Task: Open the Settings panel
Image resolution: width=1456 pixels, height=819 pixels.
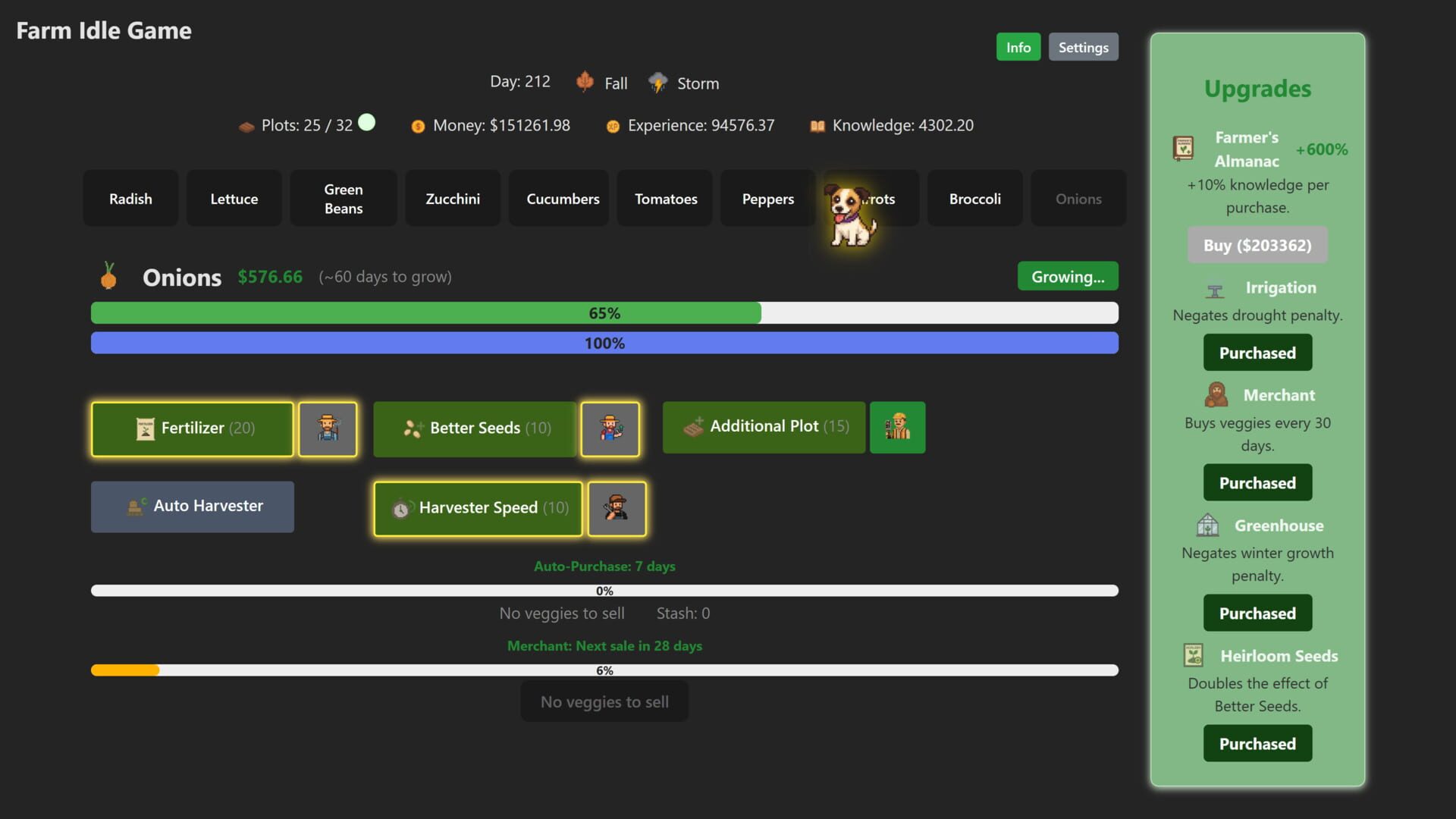Action: coord(1083,46)
